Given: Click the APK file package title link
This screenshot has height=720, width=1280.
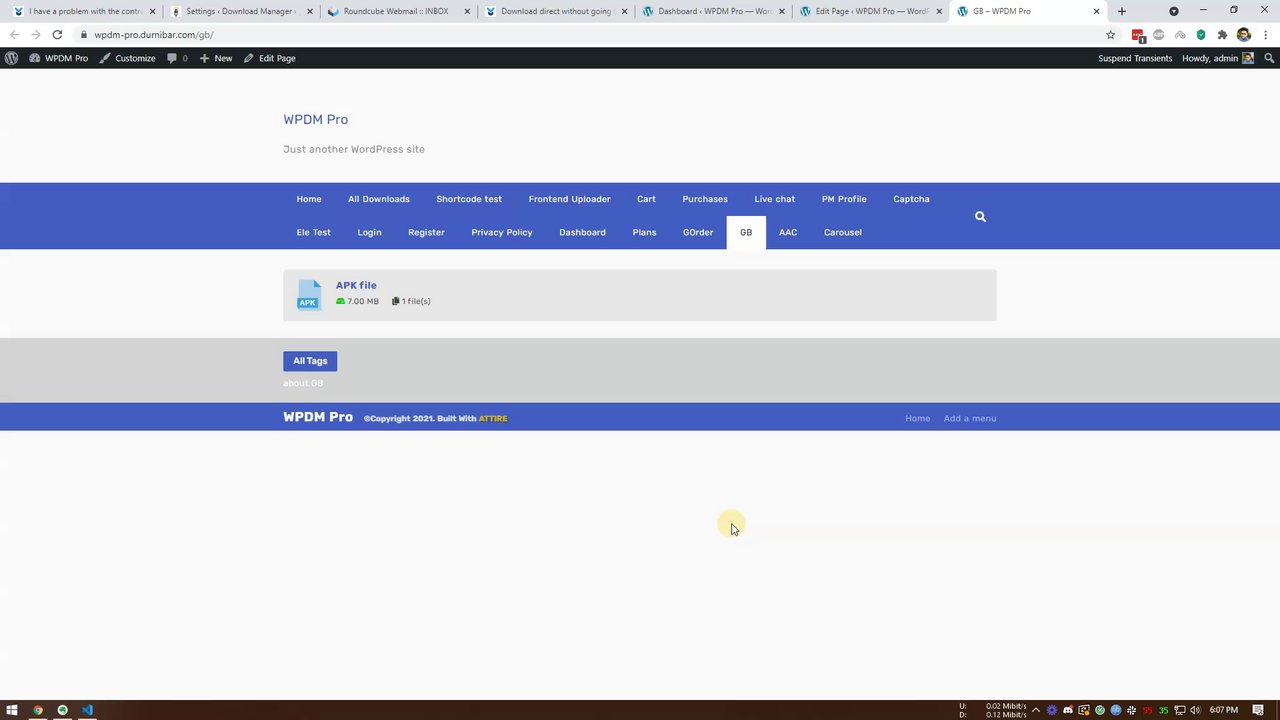Looking at the screenshot, I should [356, 285].
